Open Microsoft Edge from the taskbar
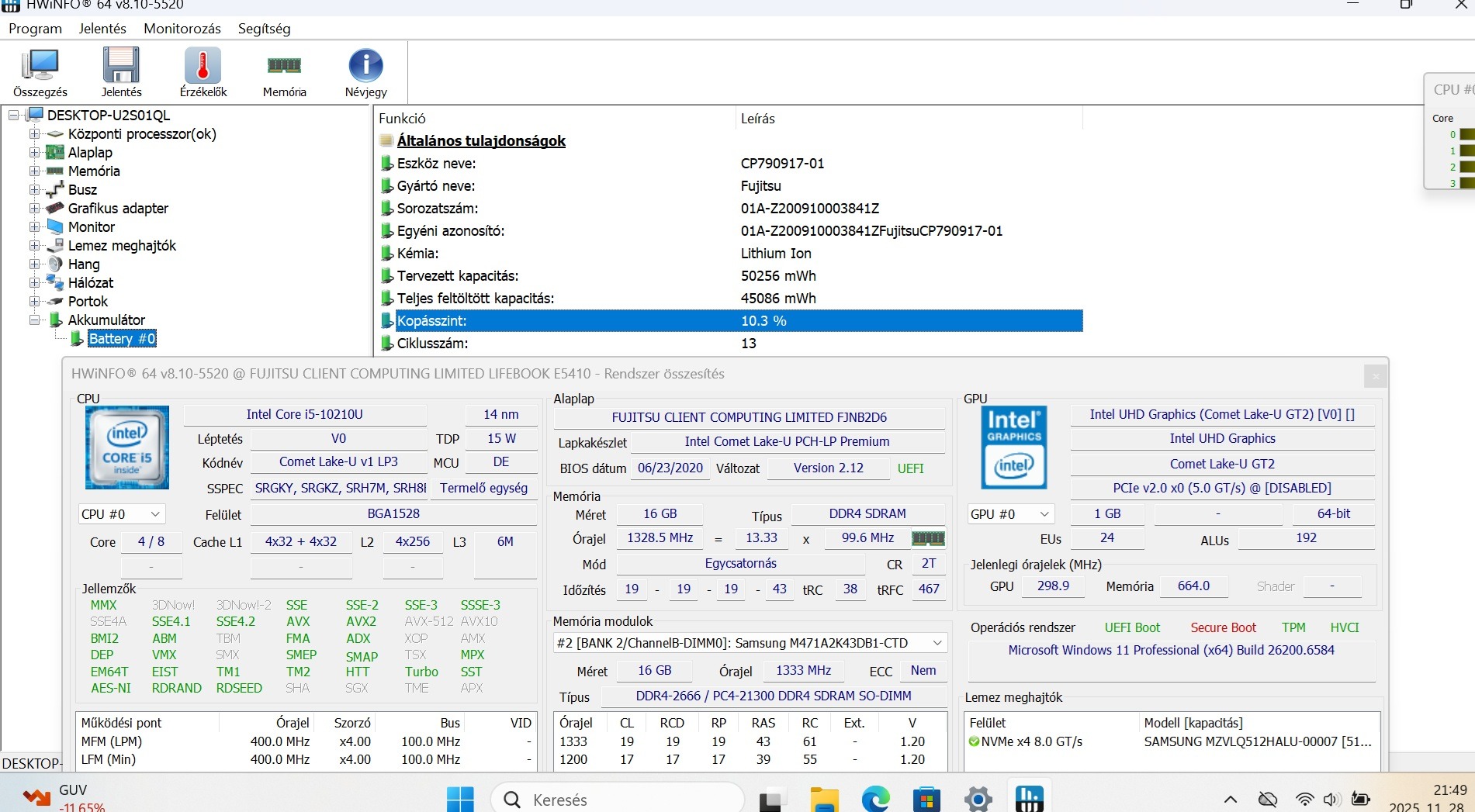This screenshot has width=1475, height=812. pos(876,799)
